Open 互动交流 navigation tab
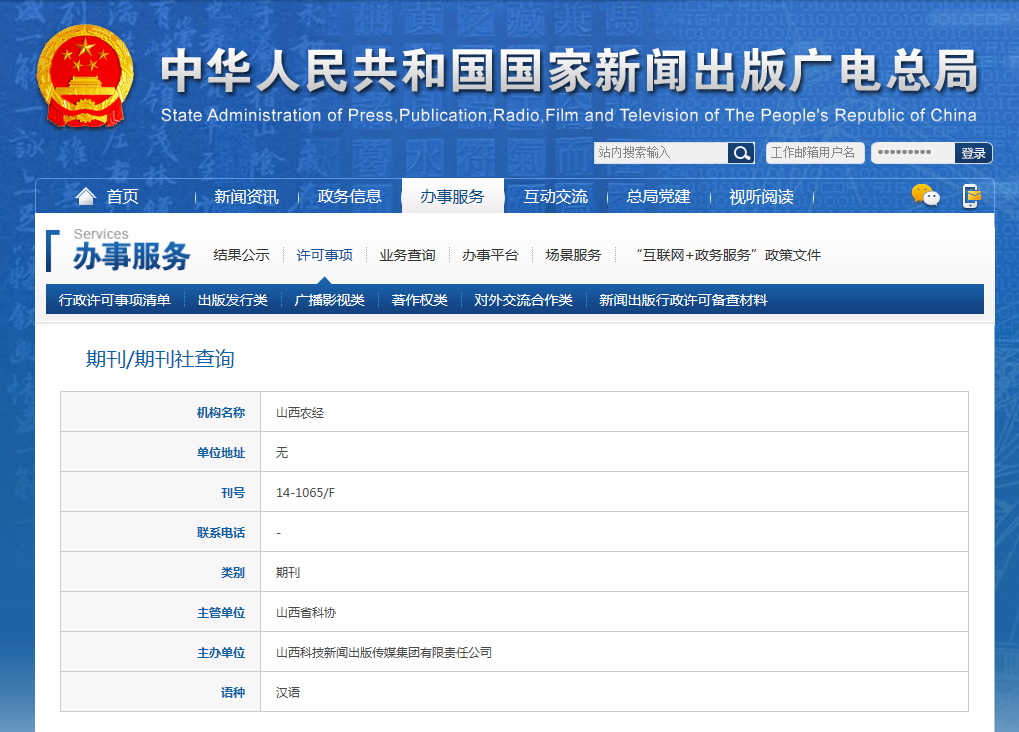 click(556, 196)
